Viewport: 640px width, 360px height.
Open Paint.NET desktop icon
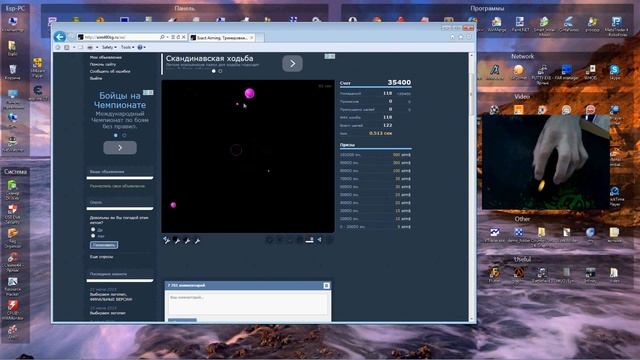(x=520, y=24)
